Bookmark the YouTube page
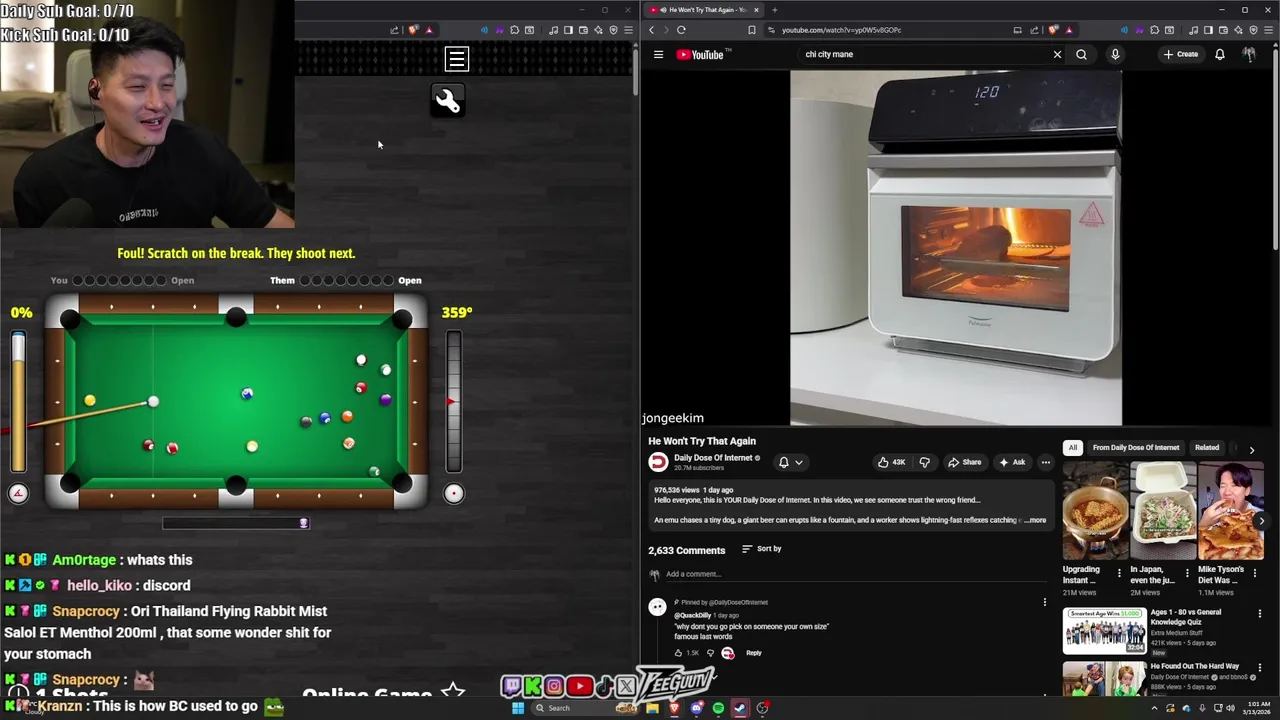1280x720 pixels. pyautogui.click(x=752, y=30)
